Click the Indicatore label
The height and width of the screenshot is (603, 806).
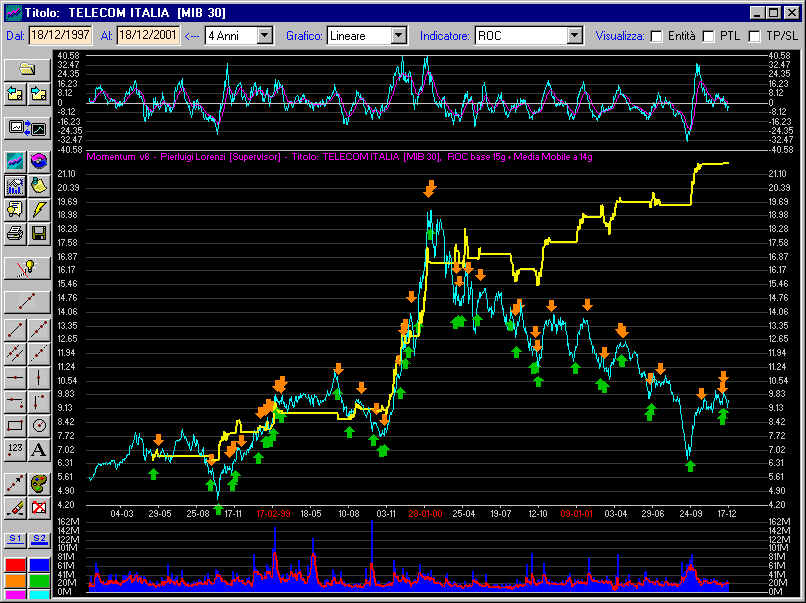[445, 36]
